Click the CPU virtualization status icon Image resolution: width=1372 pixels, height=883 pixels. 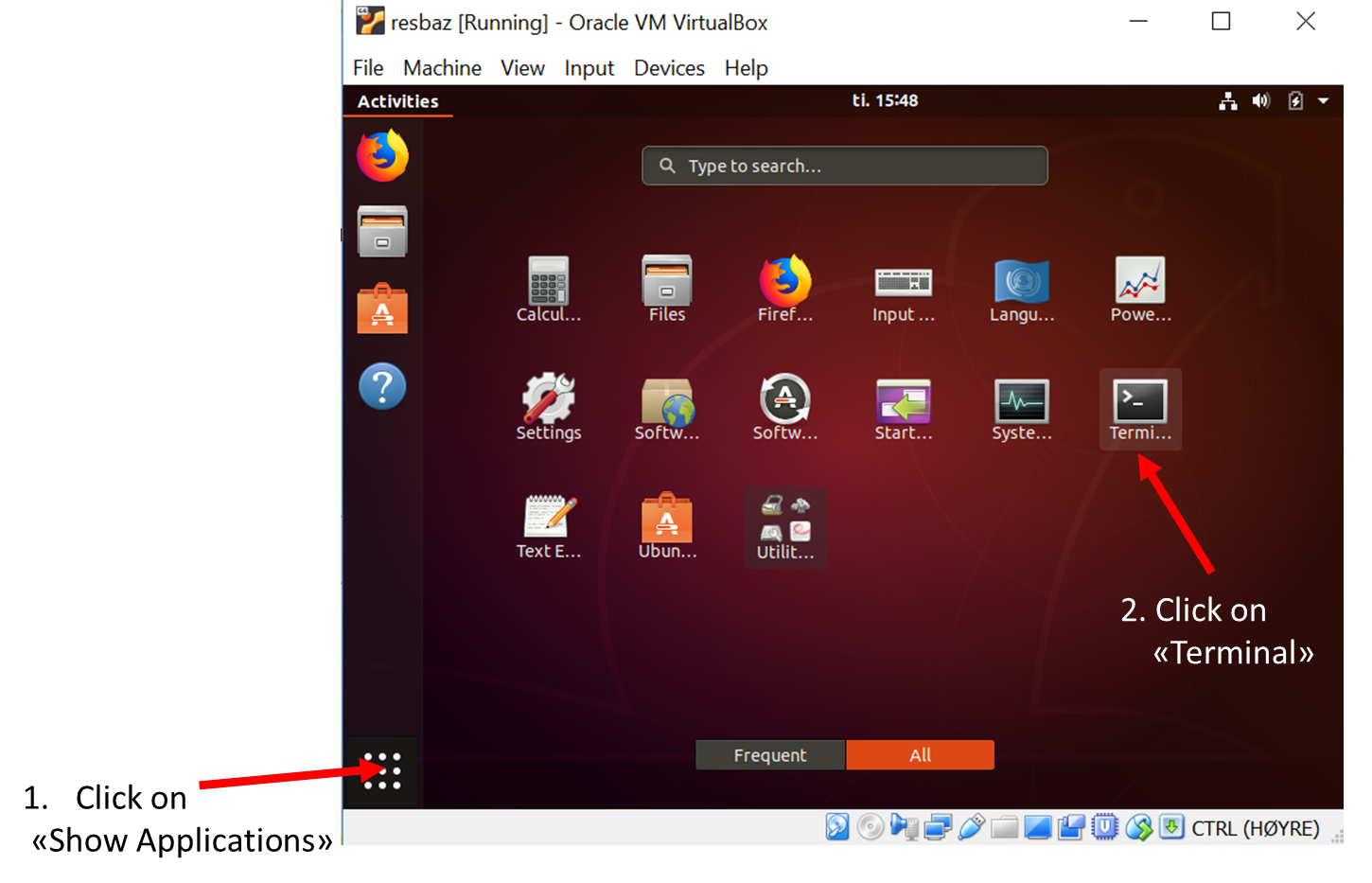(1104, 827)
